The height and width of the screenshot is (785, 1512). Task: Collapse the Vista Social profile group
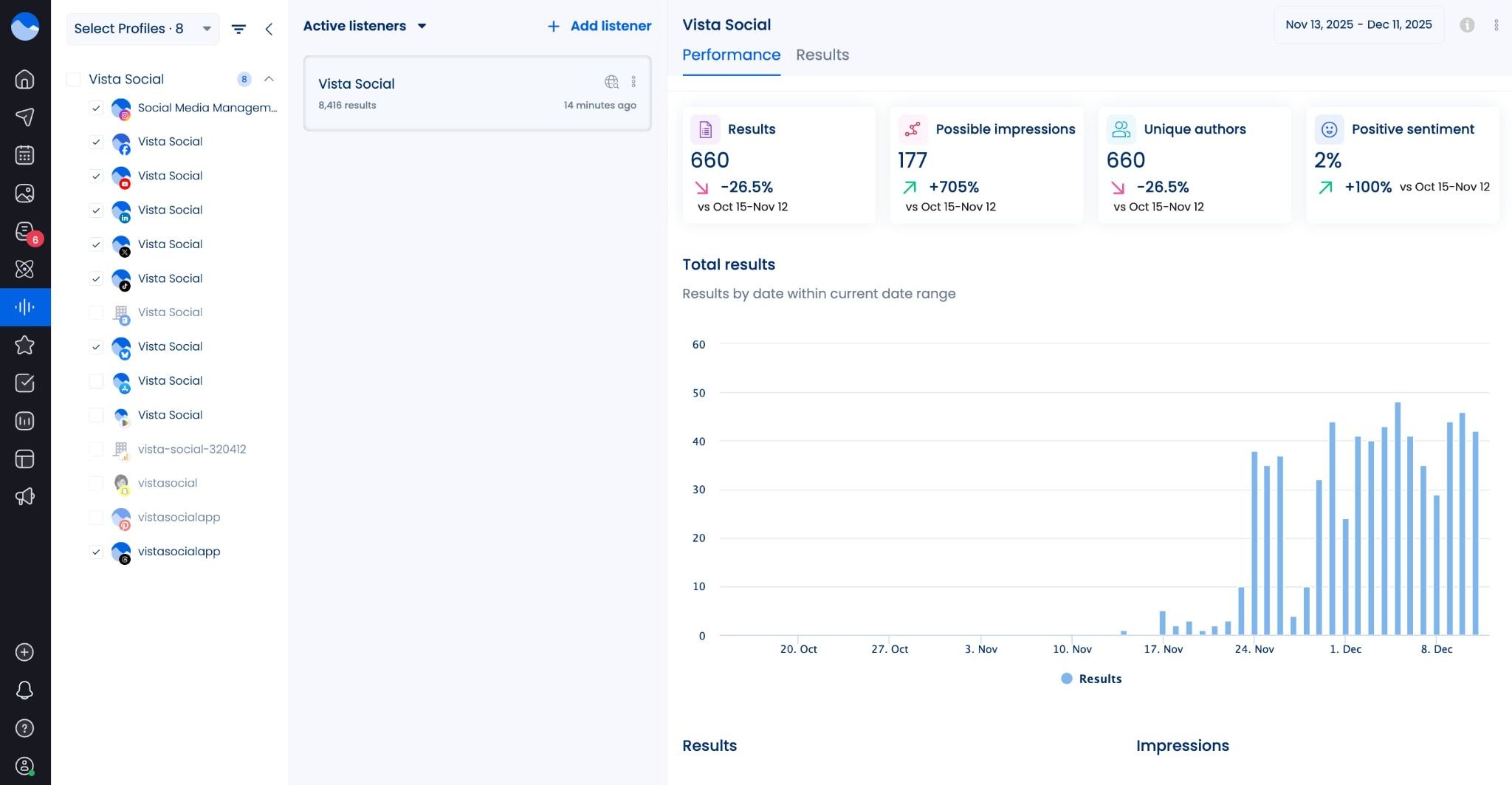(x=269, y=79)
